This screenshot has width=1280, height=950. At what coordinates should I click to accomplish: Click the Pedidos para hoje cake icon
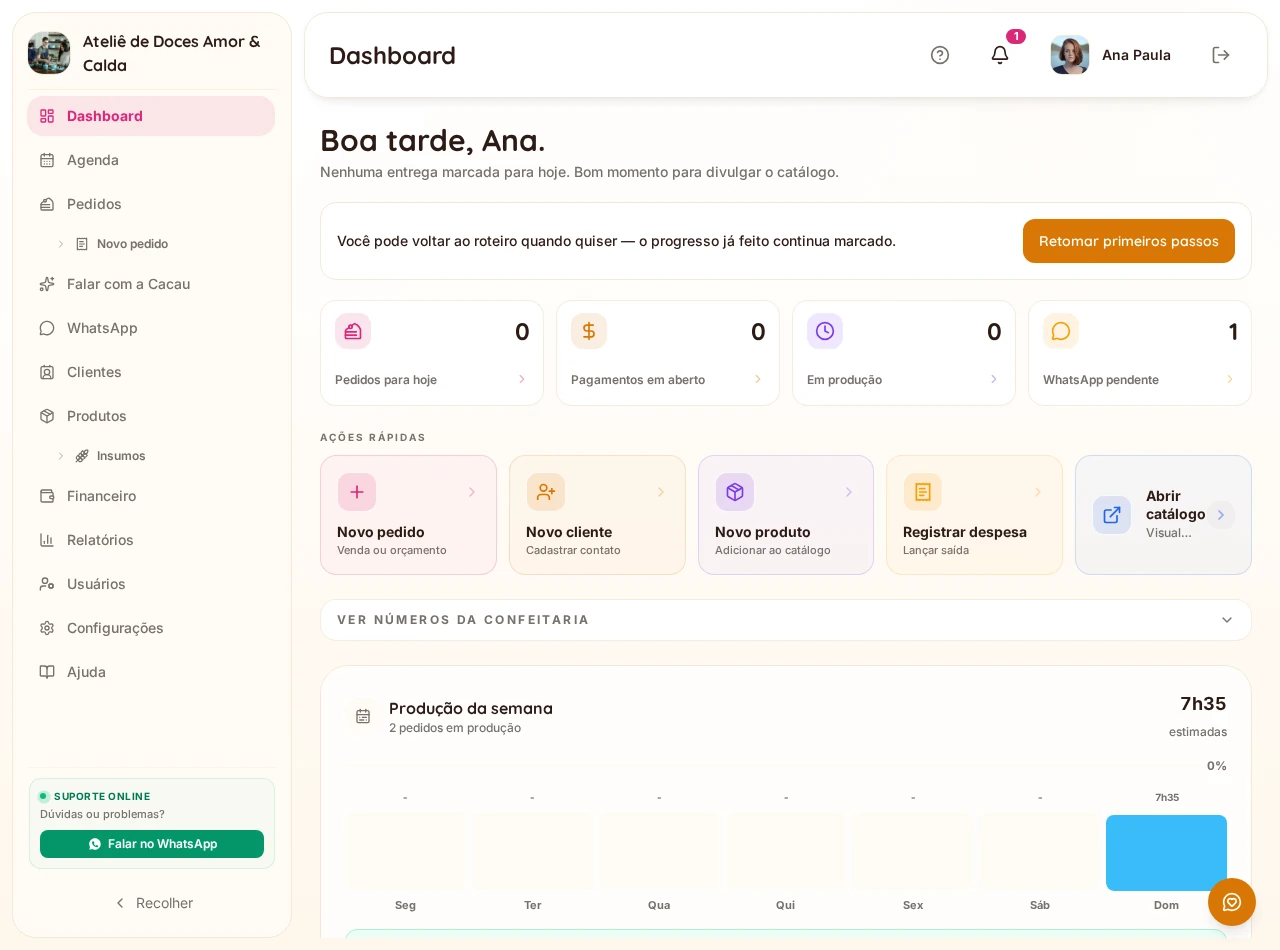353,331
